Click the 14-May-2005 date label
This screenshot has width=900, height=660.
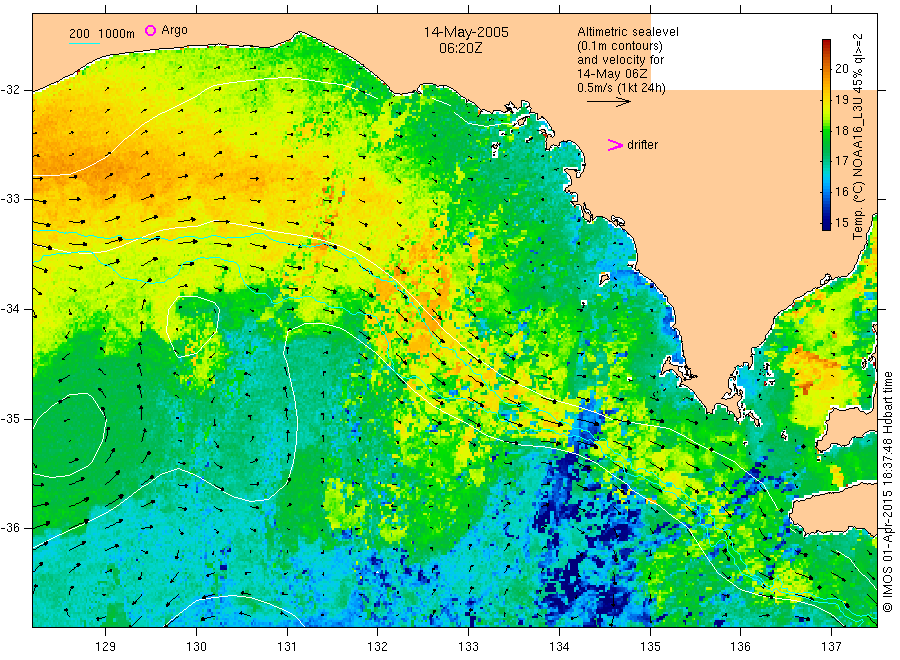466,32
